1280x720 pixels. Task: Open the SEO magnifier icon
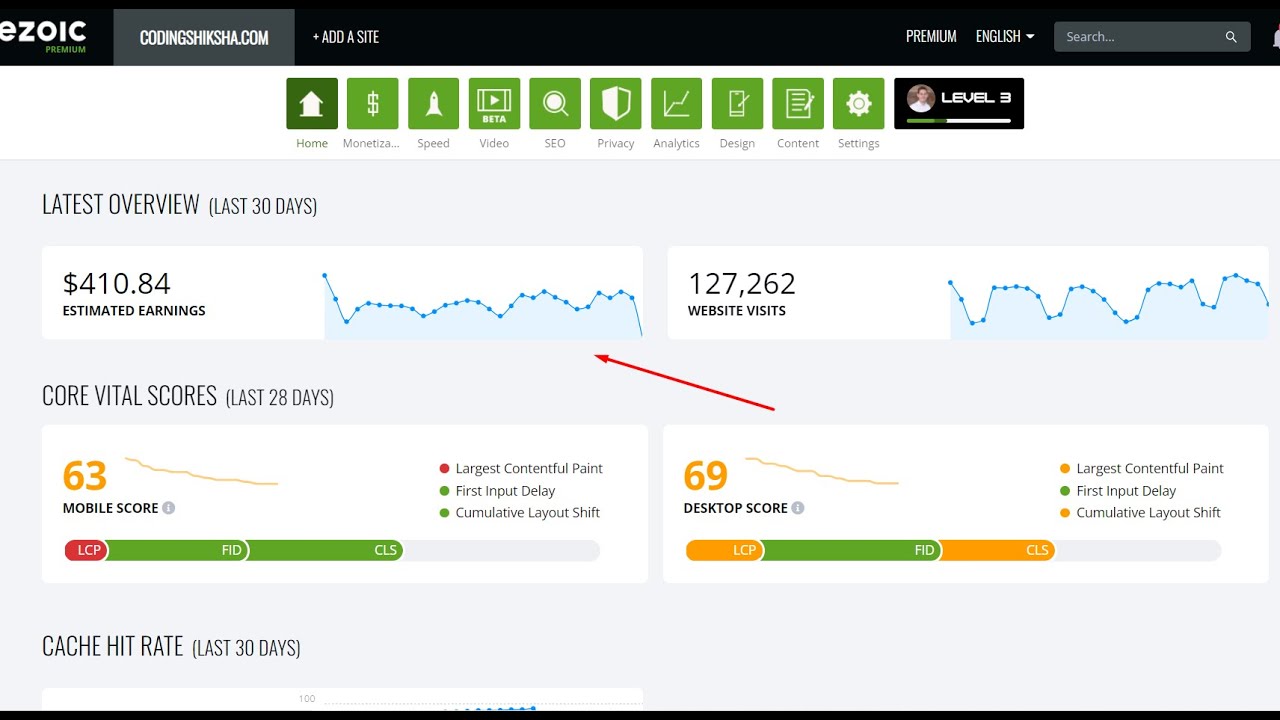(x=555, y=104)
